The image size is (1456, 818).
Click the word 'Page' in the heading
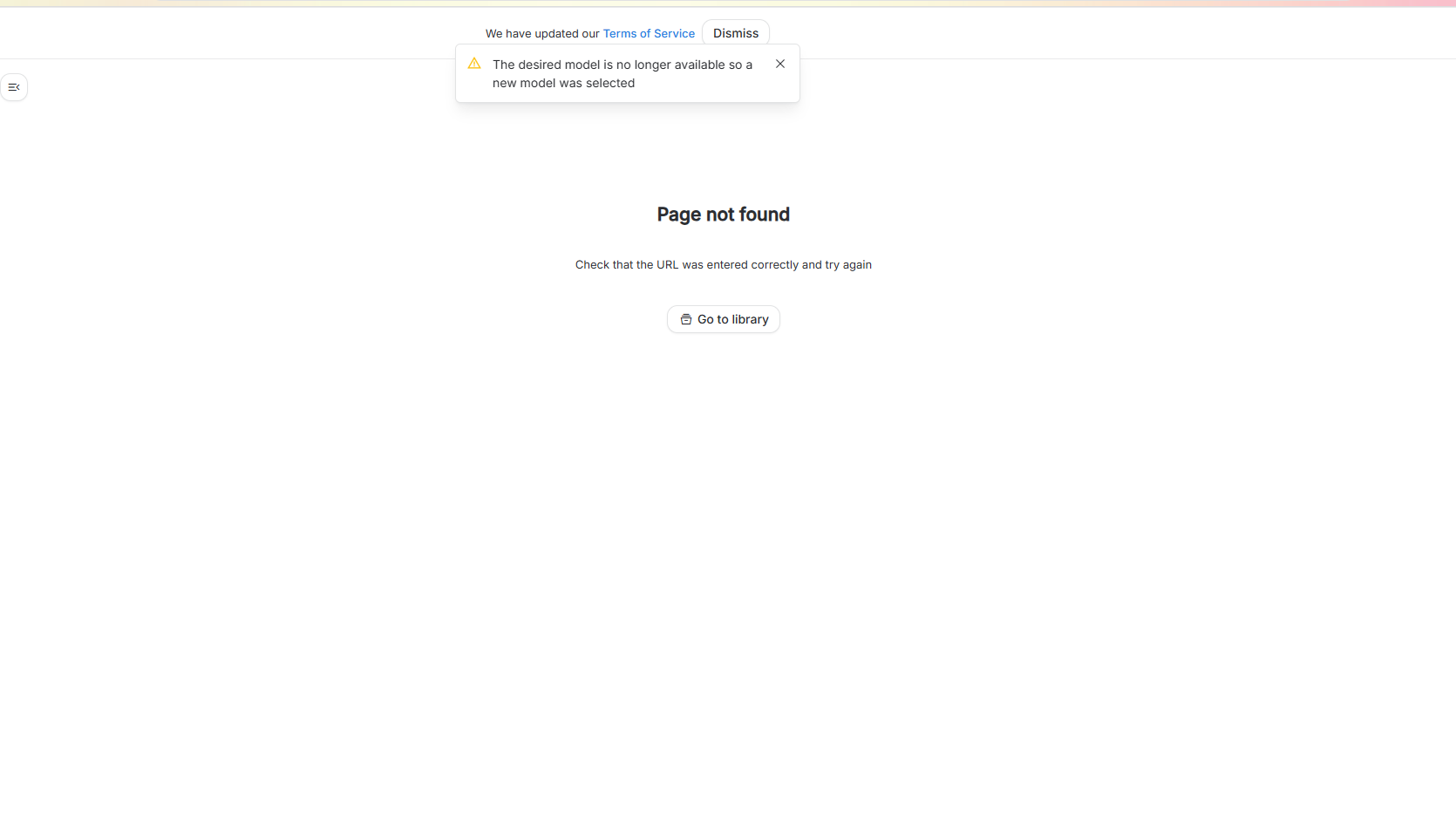[x=679, y=215]
